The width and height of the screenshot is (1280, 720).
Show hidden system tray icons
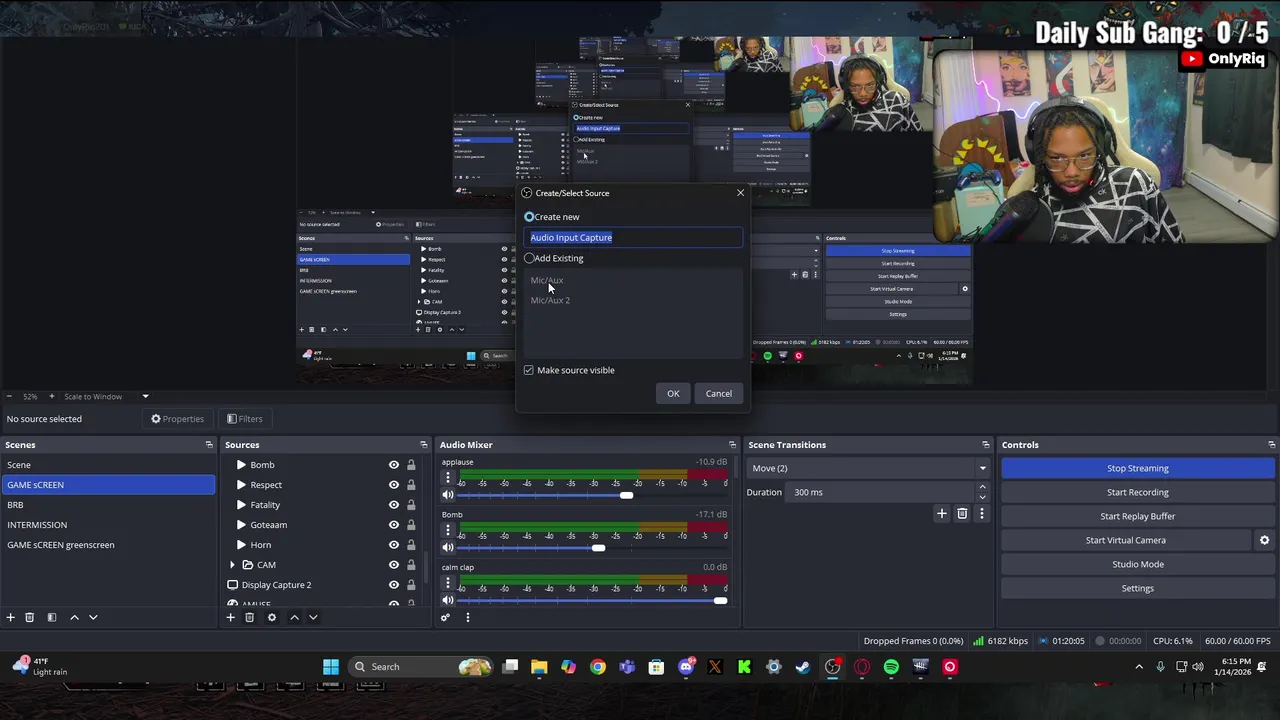coord(1139,667)
